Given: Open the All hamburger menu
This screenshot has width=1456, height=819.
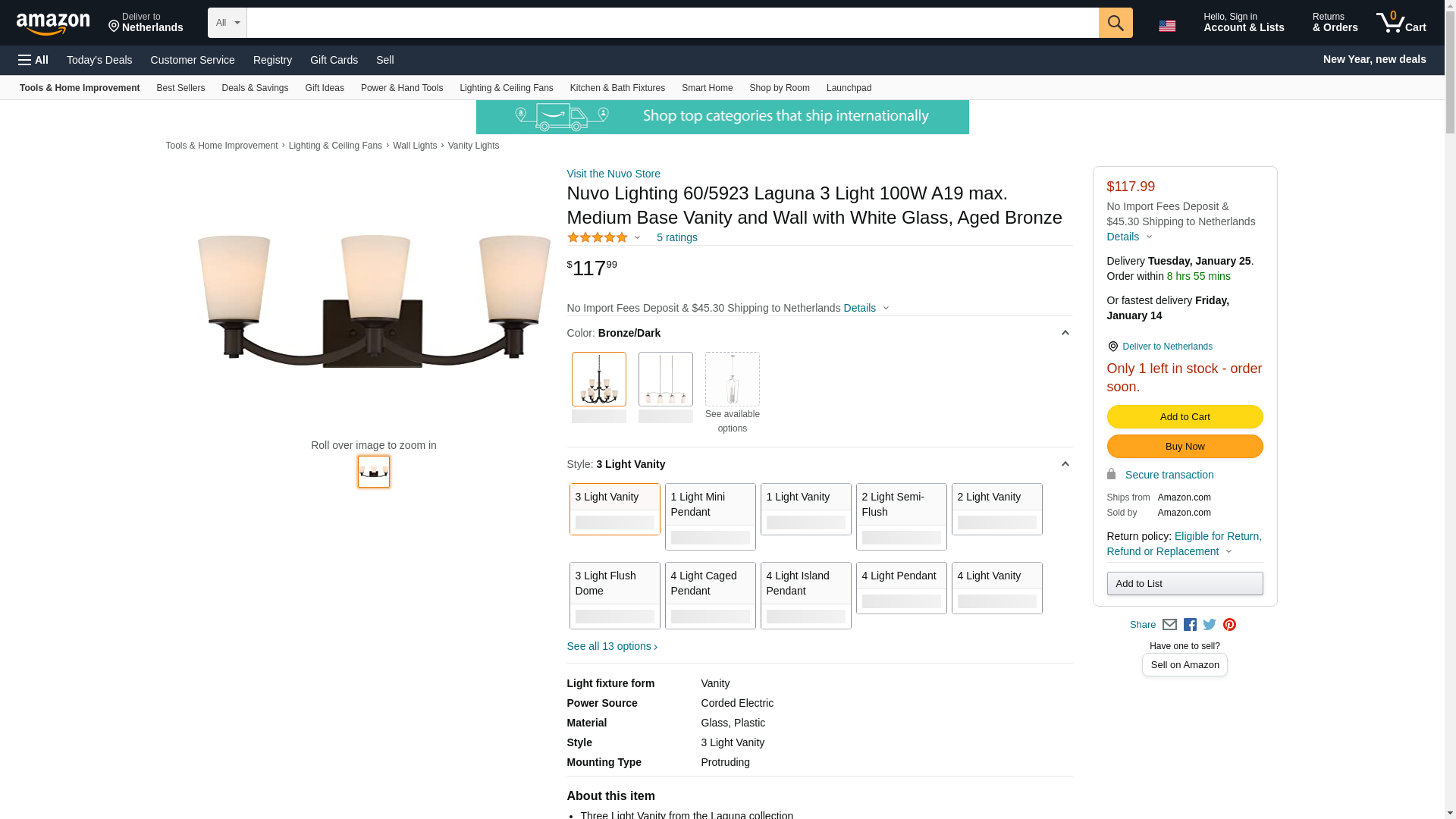Looking at the screenshot, I should pyautogui.click(x=33, y=60).
